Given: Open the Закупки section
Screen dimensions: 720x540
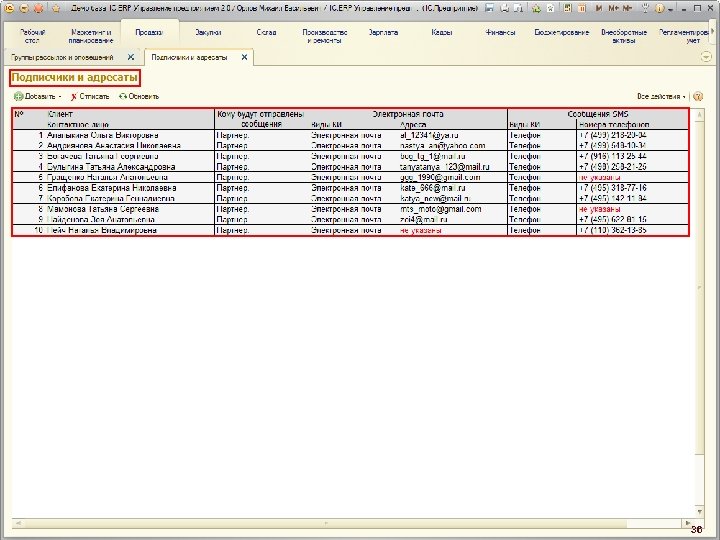Looking at the screenshot, I should coord(208,33).
